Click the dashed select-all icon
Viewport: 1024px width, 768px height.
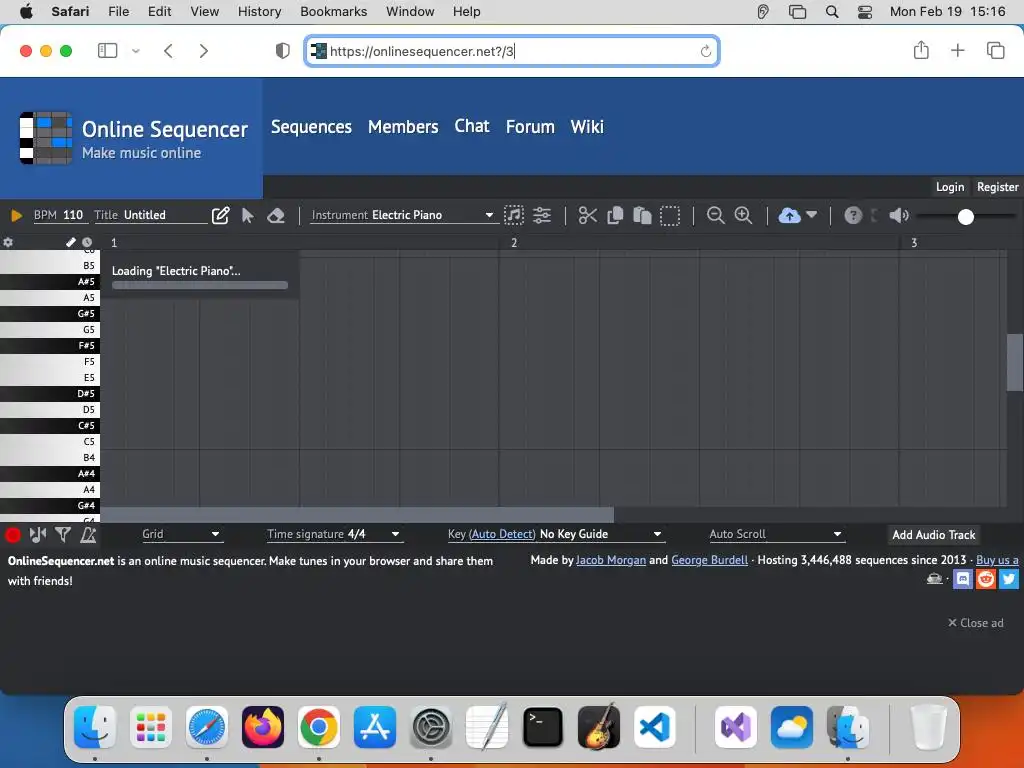pyautogui.click(x=670, y=216)
